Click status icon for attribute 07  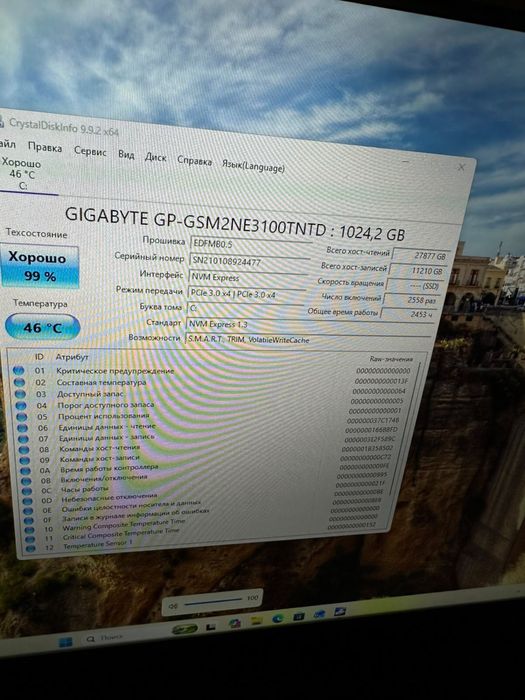coord(24,439)
